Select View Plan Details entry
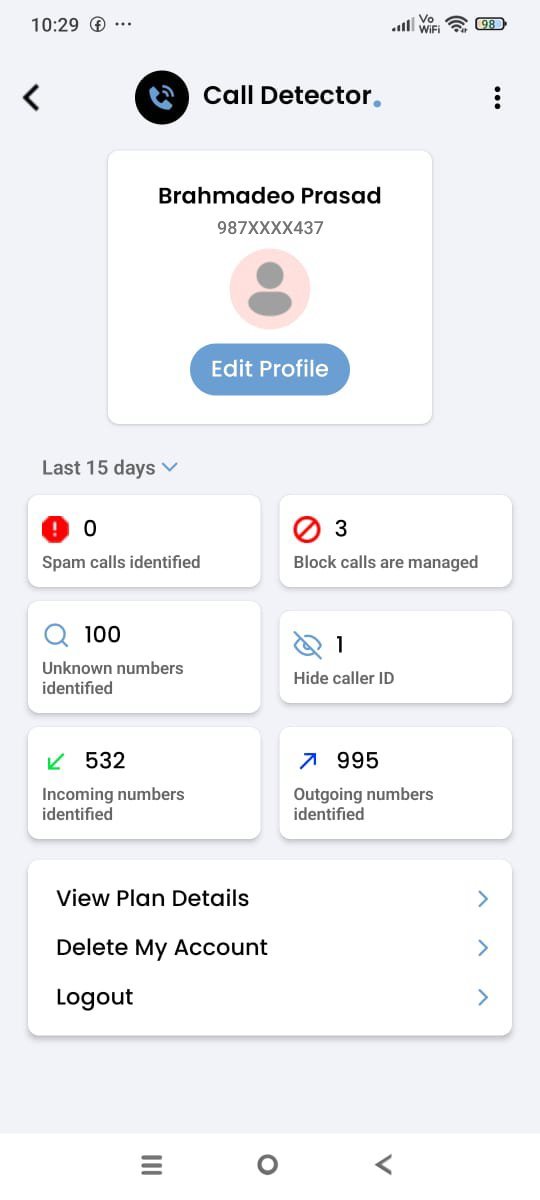Screen dimensions: 540x1200 (x=270, y=898)
